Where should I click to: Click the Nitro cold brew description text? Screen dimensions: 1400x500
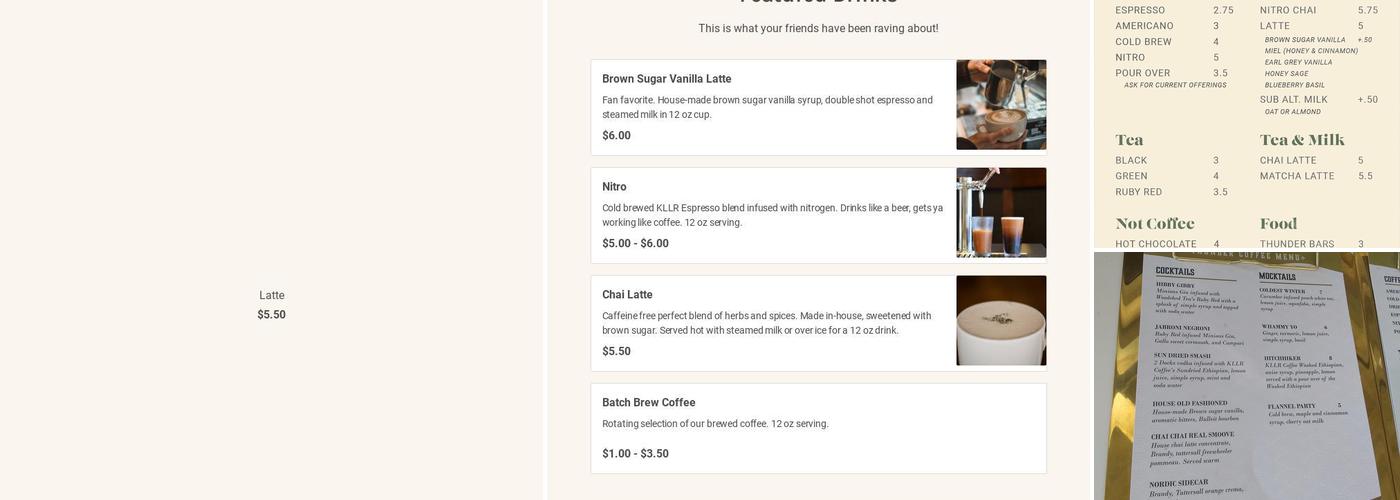coord(772,215)
